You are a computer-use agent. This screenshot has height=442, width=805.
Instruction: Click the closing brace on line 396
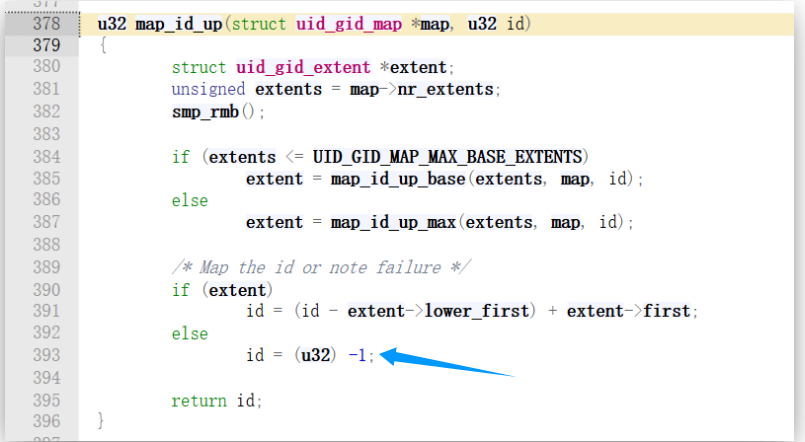coord(101,421)
